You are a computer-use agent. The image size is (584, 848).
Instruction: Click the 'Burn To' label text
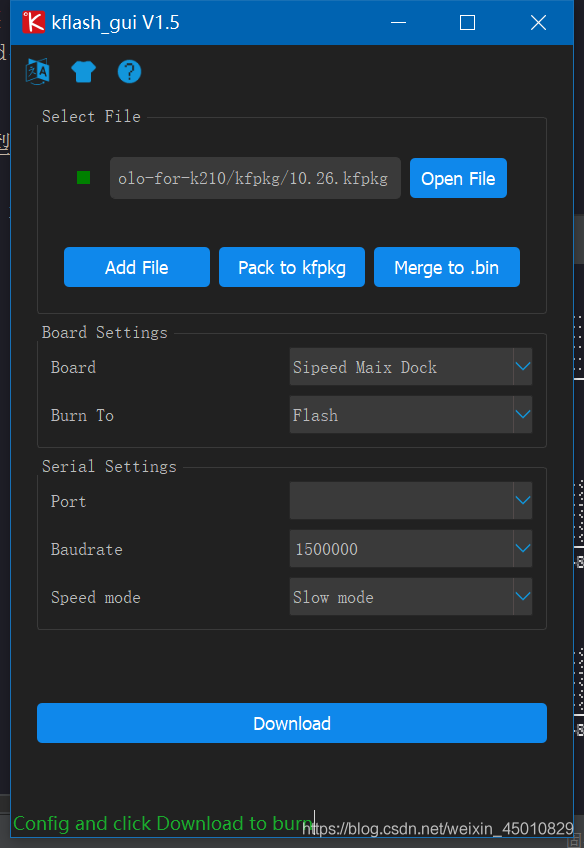point(82,415)
